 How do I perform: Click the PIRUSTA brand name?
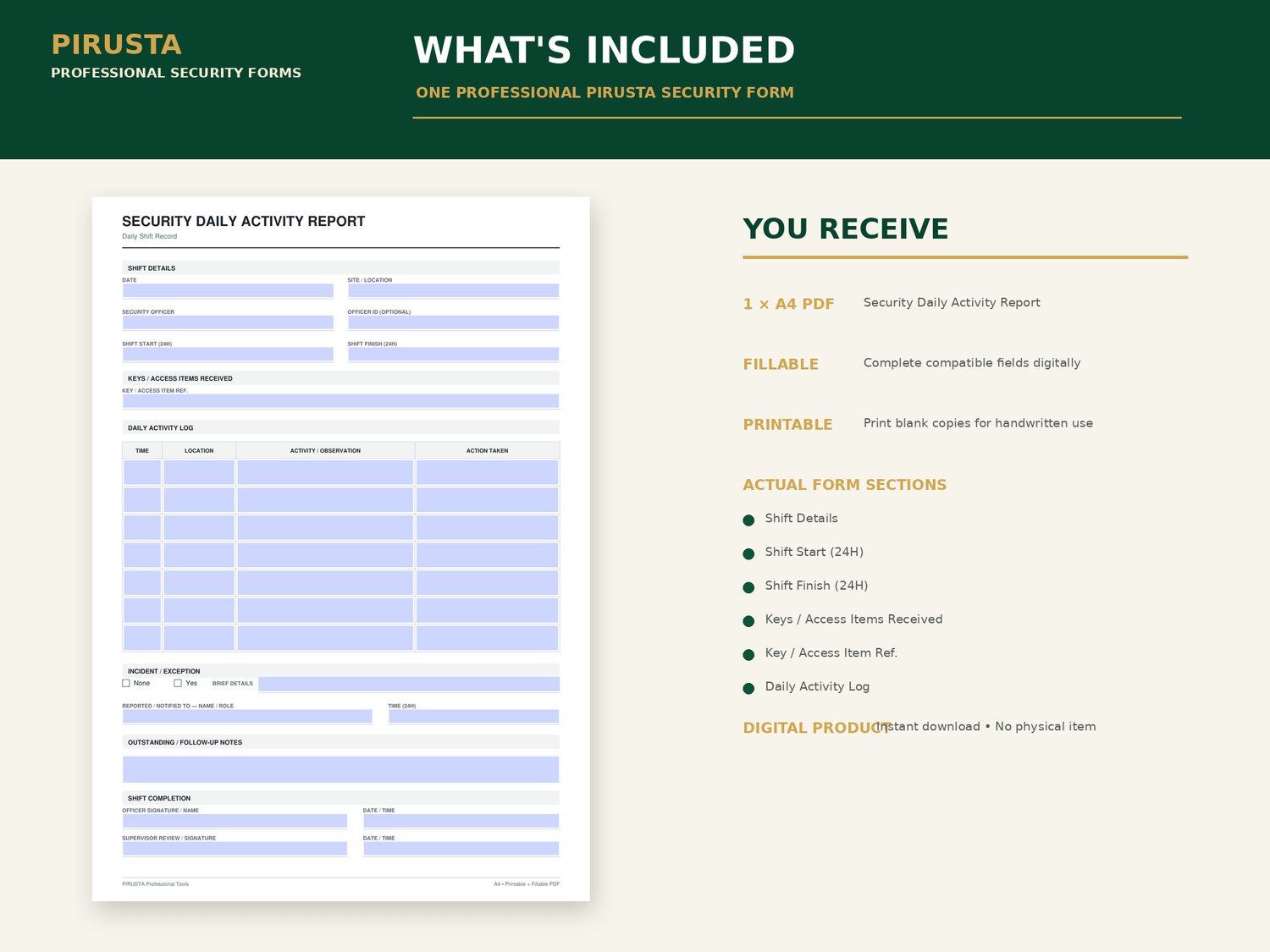pyautogui.click(x=116, y=45)
